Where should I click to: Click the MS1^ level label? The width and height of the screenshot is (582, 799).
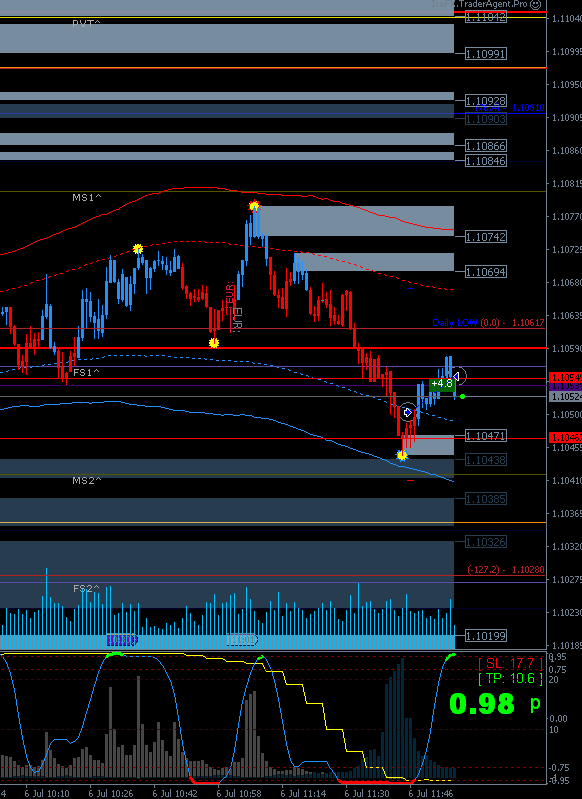(x=87, y=197)
